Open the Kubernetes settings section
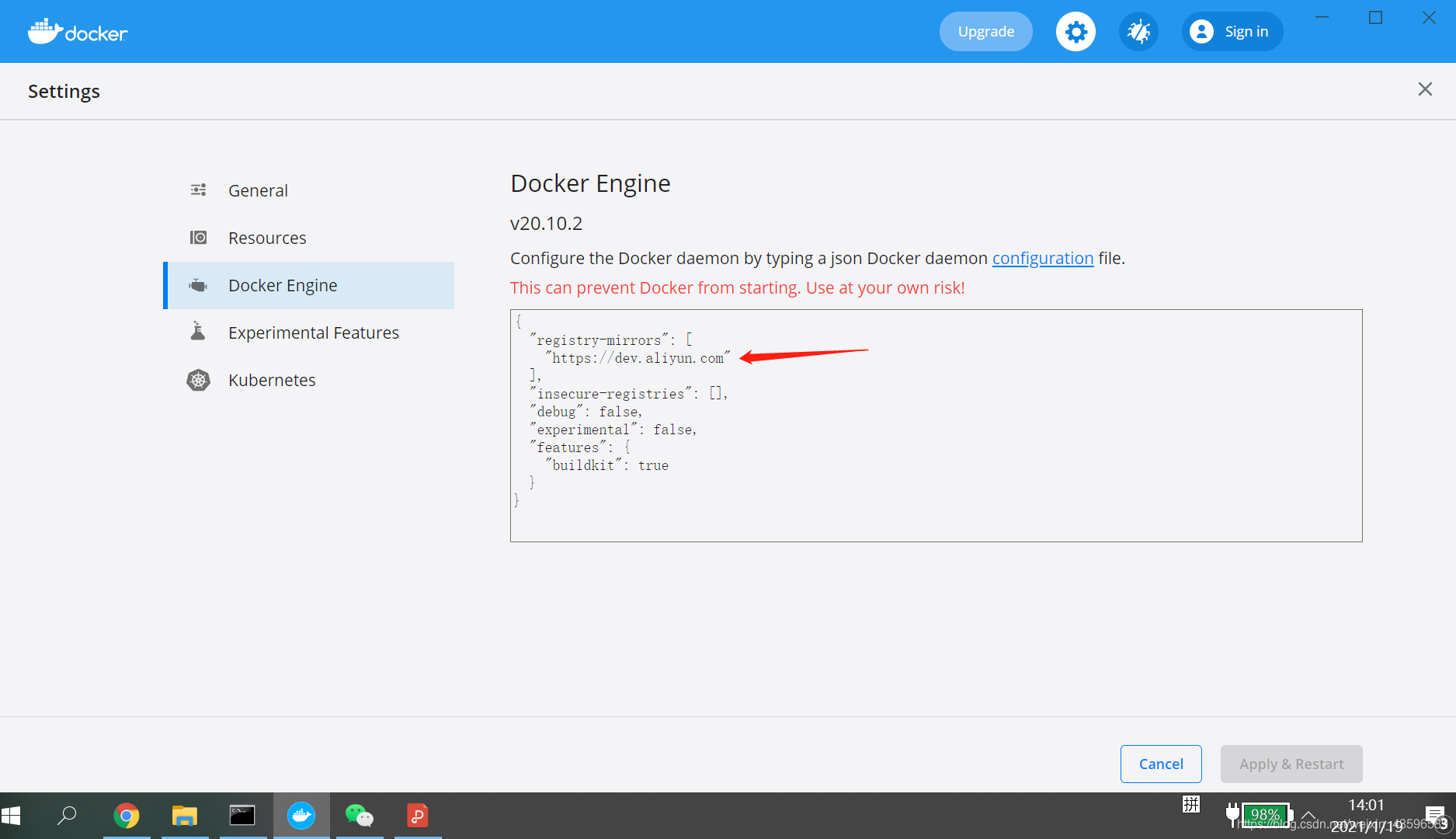 309,380
